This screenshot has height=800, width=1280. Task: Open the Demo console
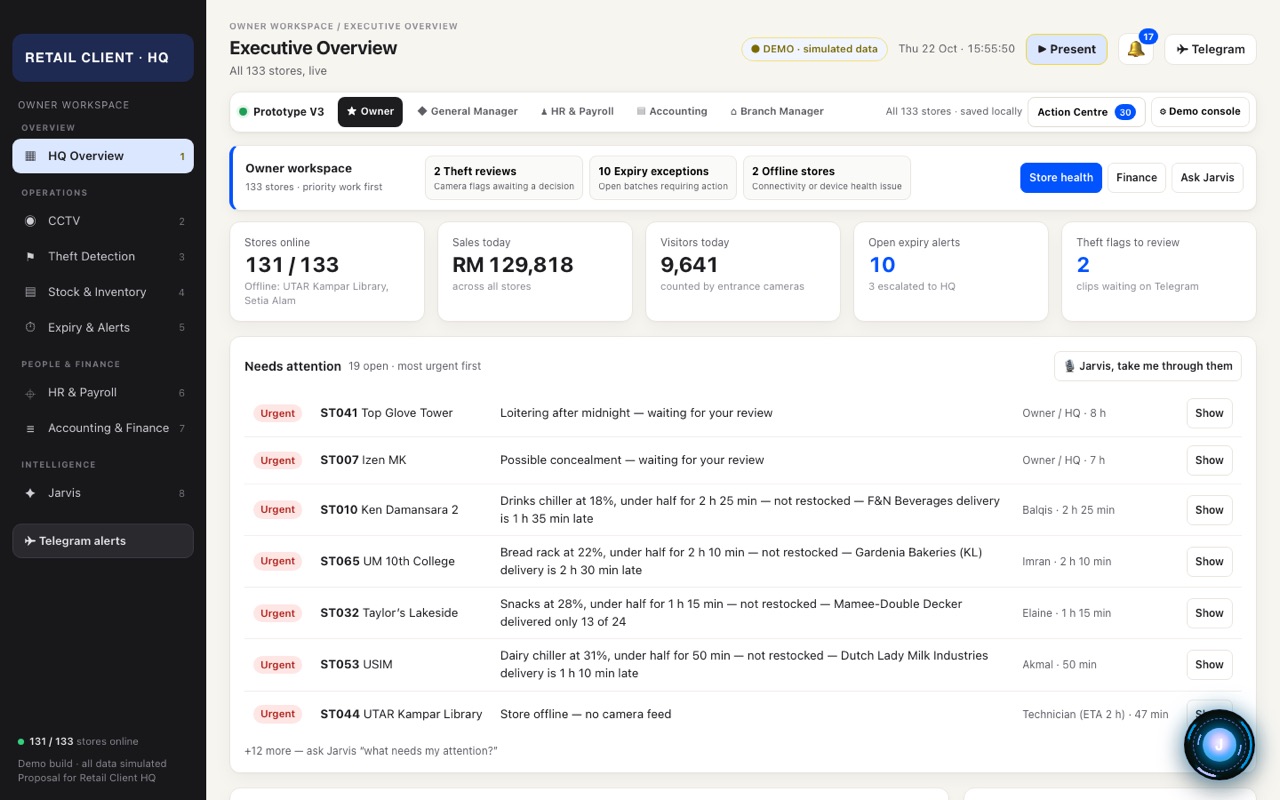1200,112
